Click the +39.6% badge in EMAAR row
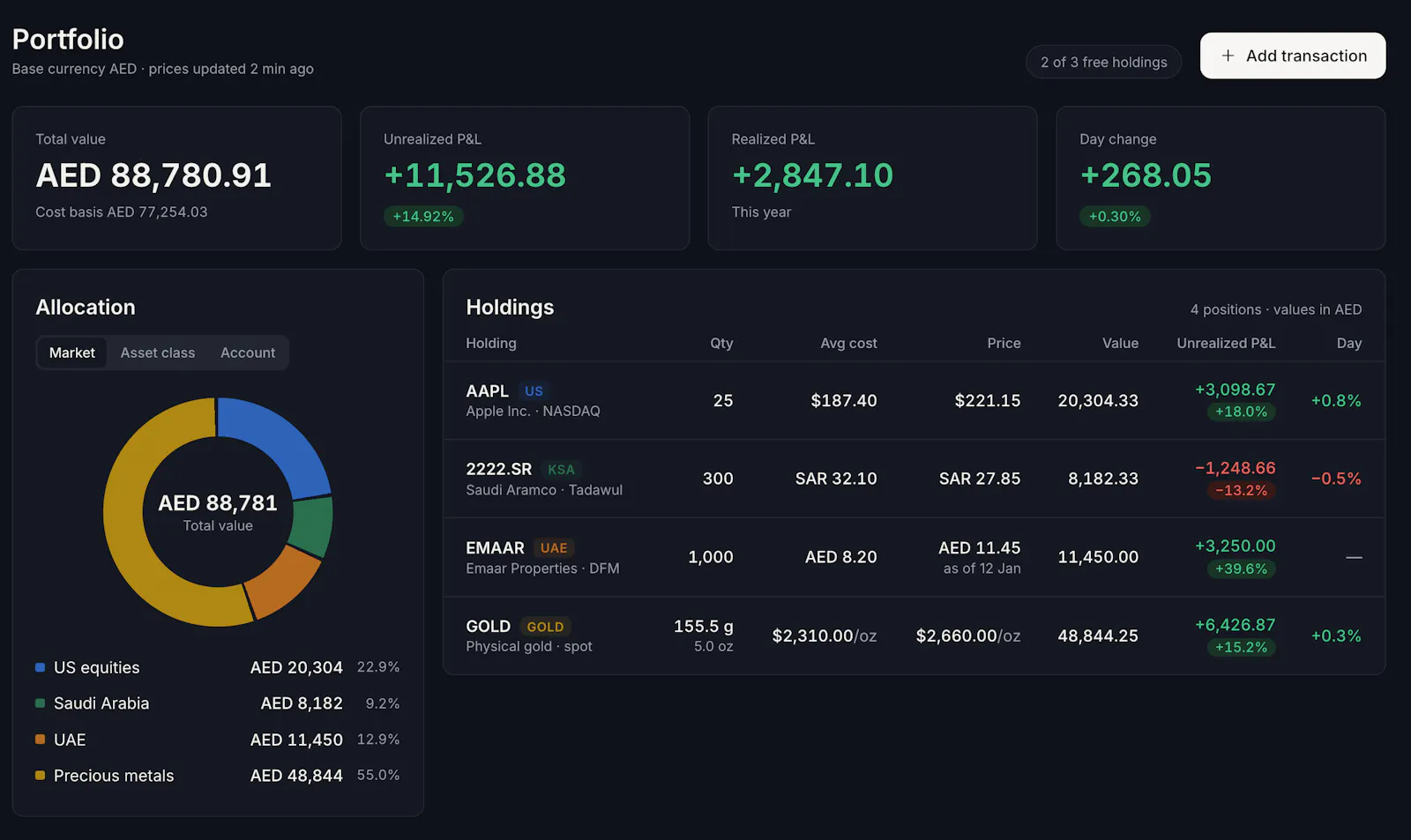 point(1241,569)
